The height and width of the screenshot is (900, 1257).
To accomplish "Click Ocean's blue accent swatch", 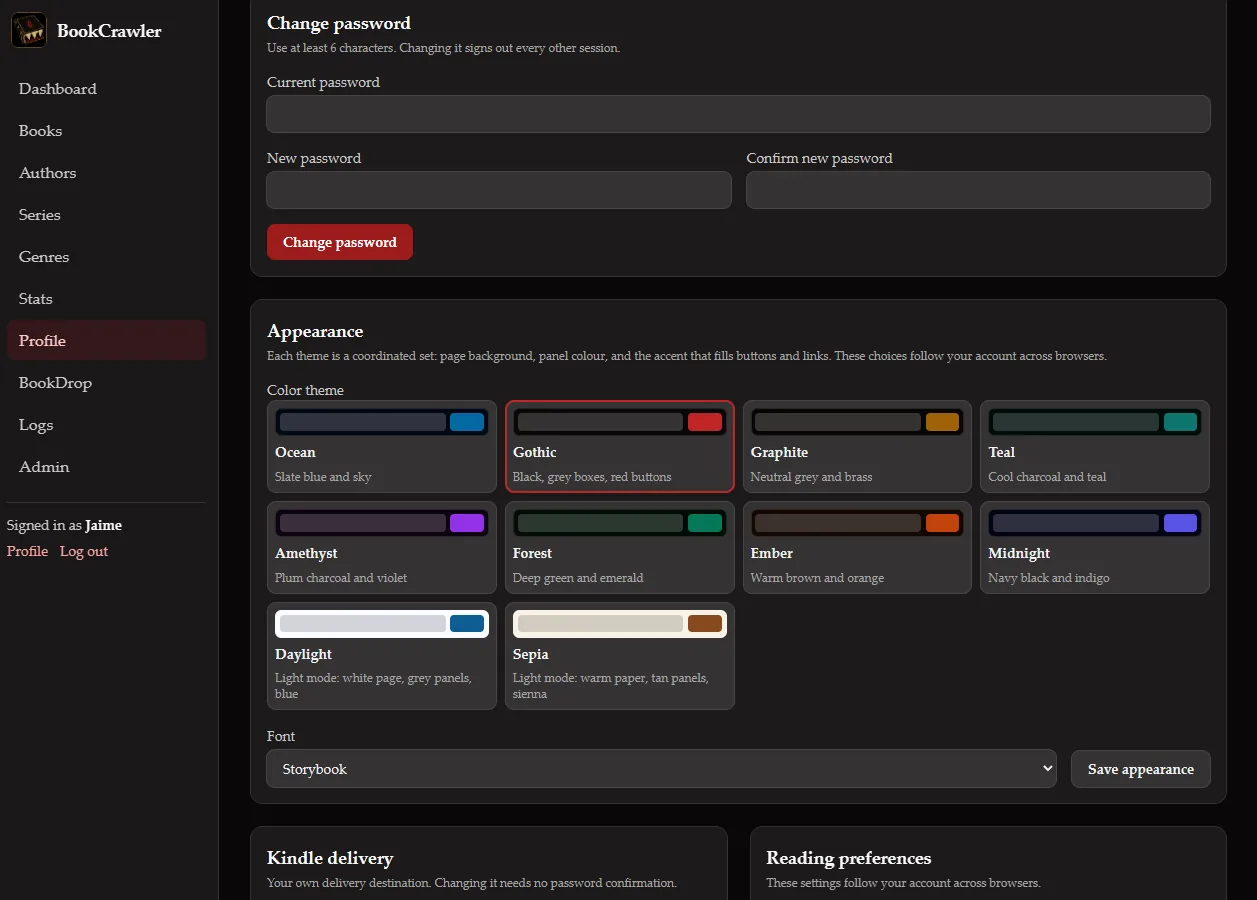I will 467,422.
